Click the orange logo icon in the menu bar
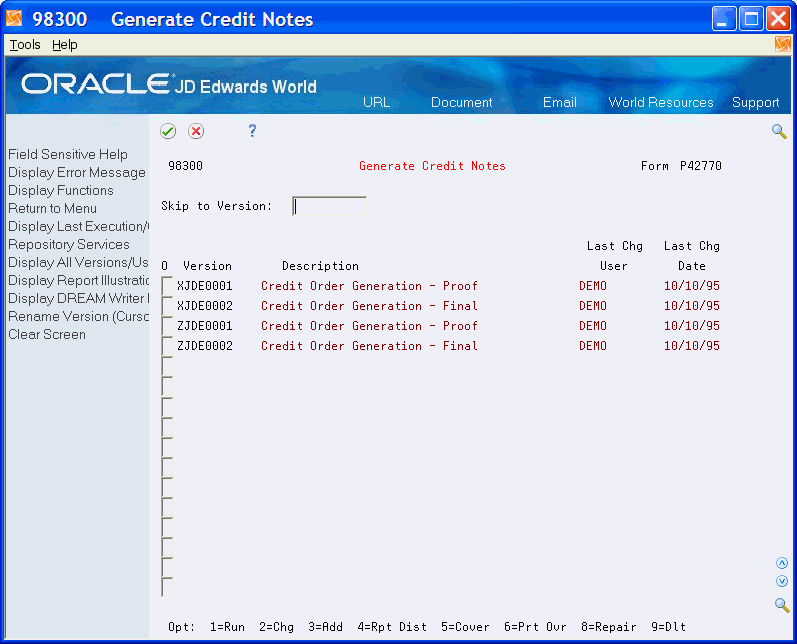797x644 pixels. [x=782, y=44]
